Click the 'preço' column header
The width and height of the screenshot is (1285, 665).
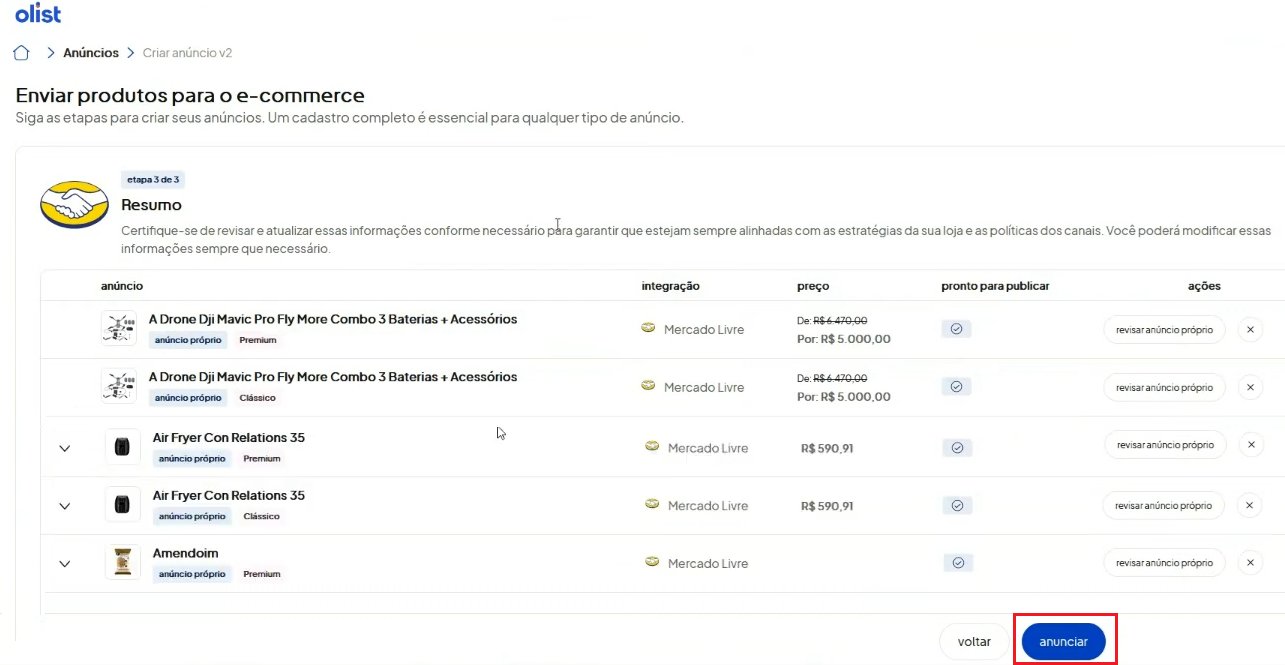813,286
